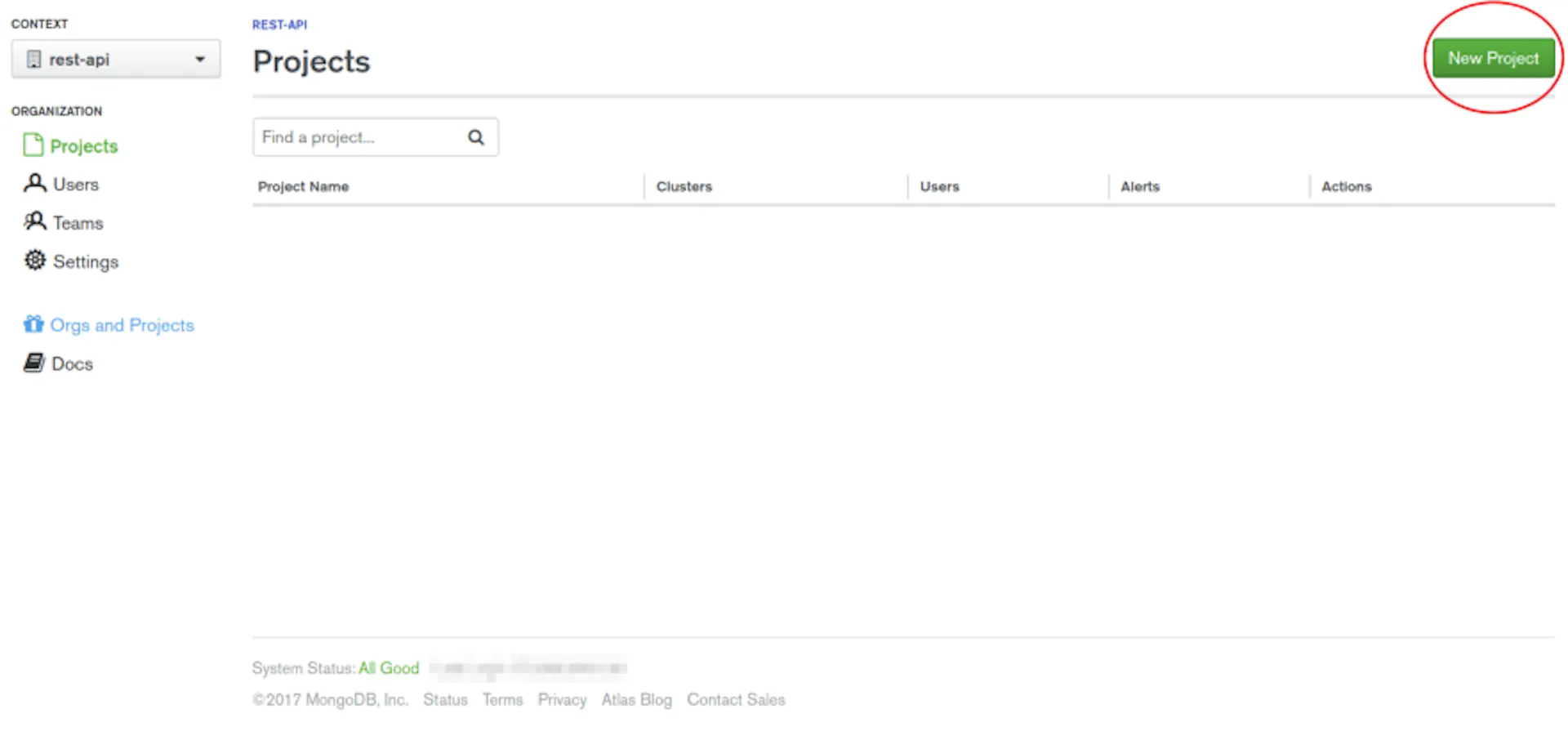Click the Users person icon
The height and width of the screenshot is (736, 1568).
(34, 183)
